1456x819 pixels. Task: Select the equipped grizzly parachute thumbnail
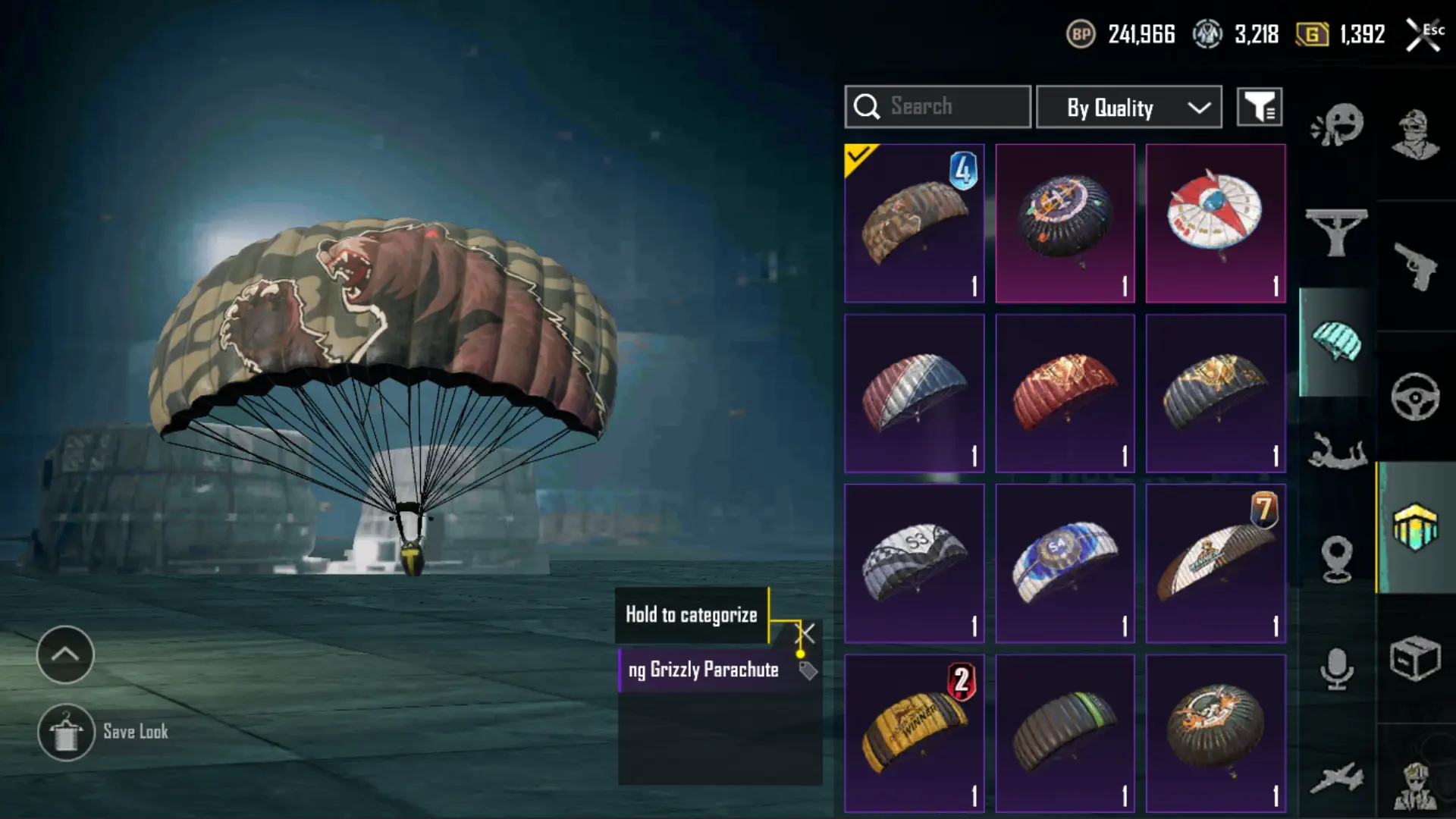[915, 224]
